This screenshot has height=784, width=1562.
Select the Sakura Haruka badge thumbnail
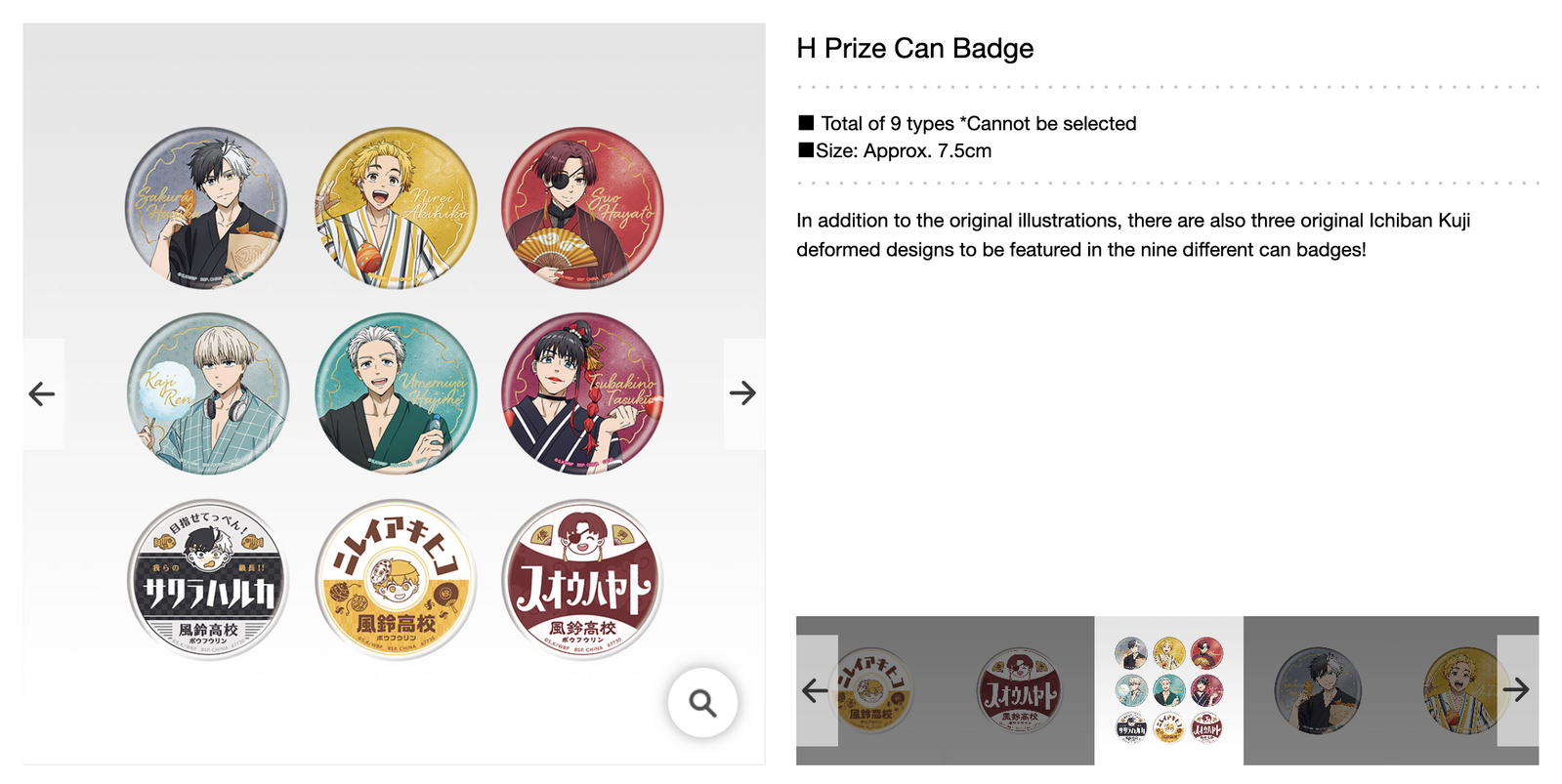click(x=1318, y=690)
